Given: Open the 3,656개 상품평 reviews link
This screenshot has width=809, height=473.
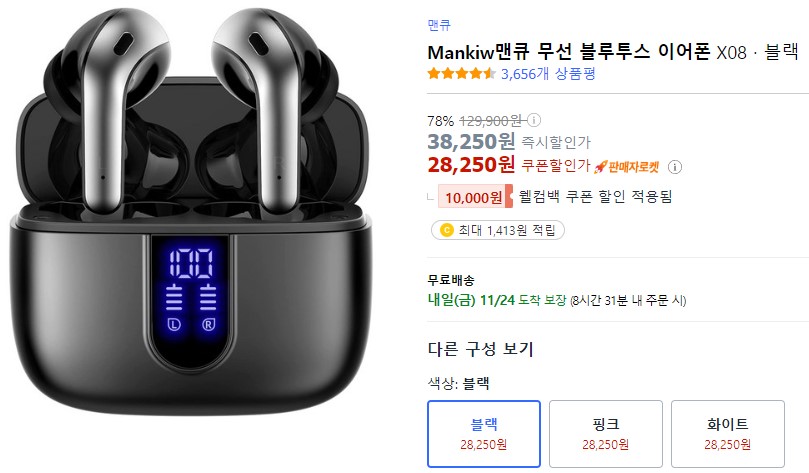Looking at the screenshot, I should pyautogui.click(x=548, y=74).
